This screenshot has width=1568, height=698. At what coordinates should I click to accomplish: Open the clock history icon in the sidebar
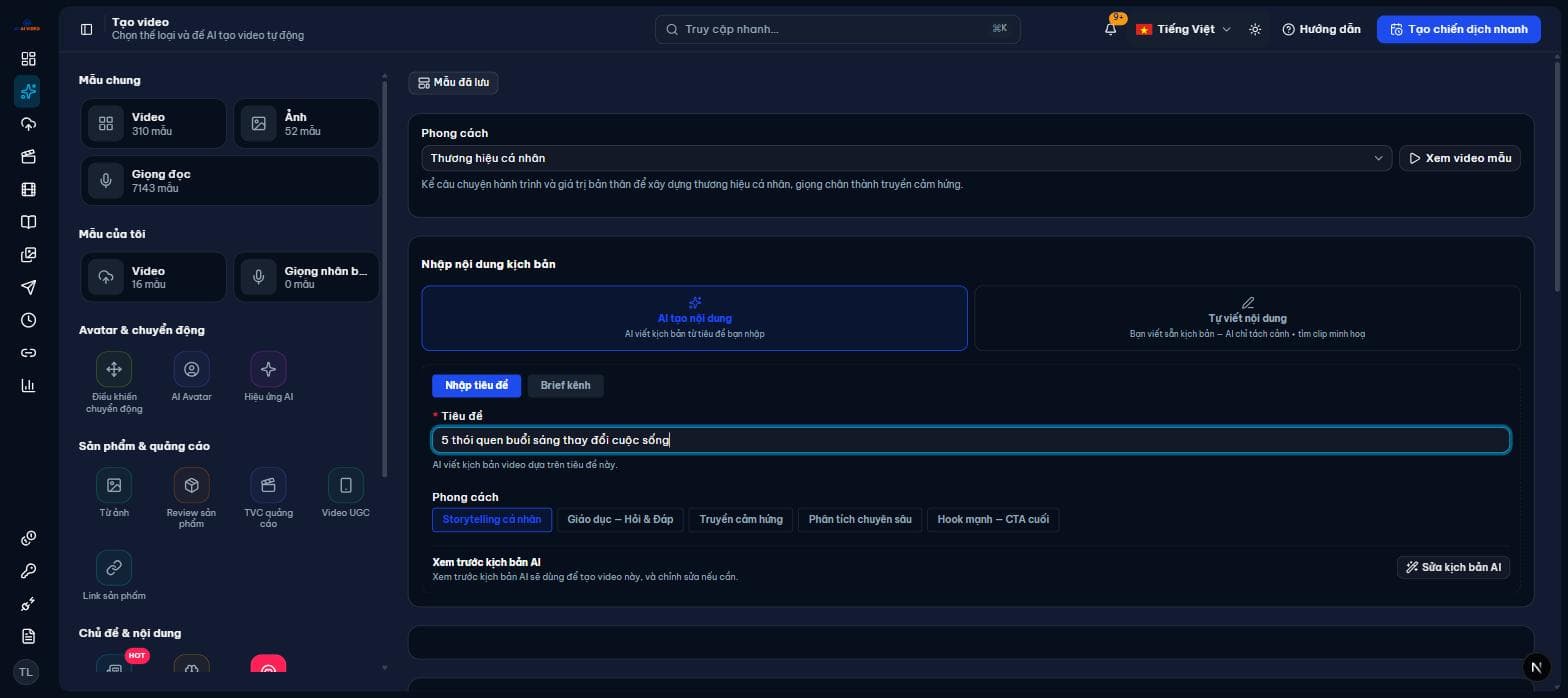28,320
